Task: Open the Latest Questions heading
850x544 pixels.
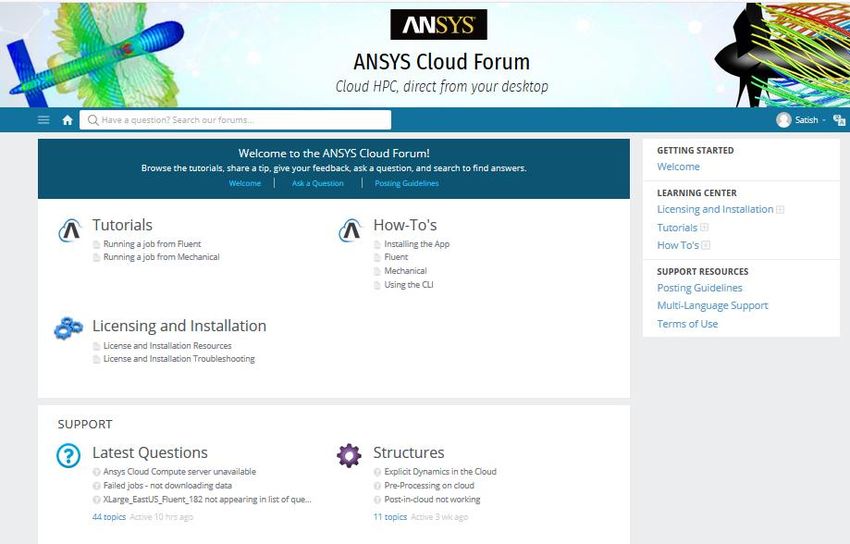Action: click(150, 452)
